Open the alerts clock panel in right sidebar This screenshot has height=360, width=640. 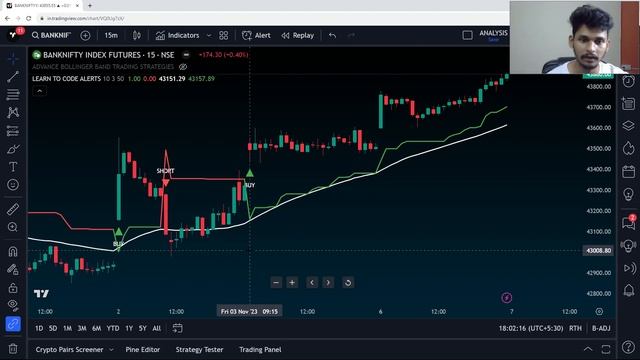(629, 81)
